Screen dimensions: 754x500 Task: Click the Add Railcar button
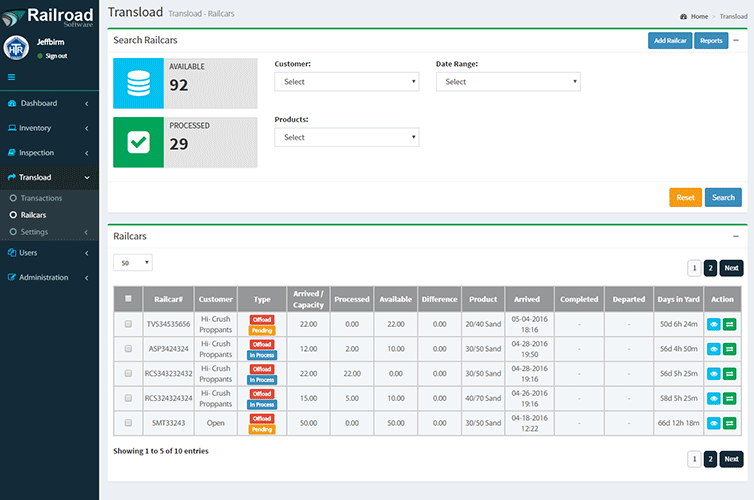coord(669,41)
